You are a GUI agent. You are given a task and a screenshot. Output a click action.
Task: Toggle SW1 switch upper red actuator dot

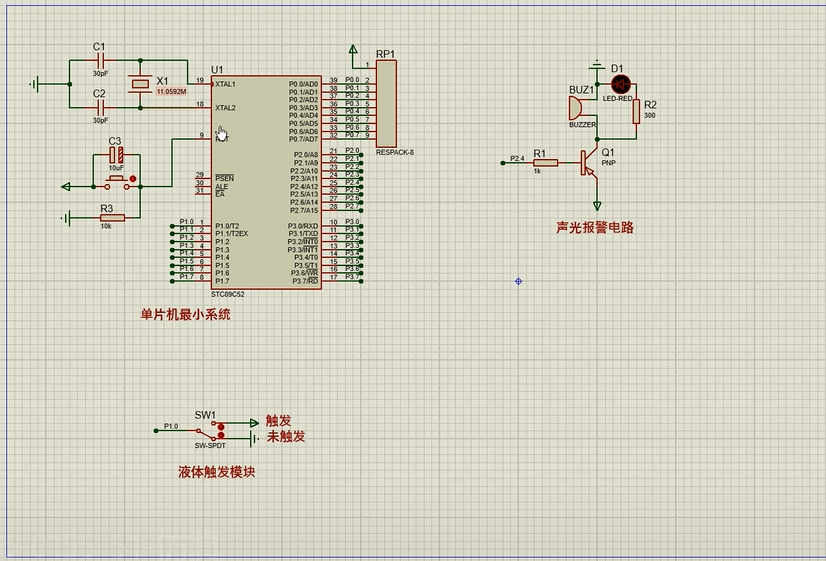pyautogui.click(x=221, y=425)
